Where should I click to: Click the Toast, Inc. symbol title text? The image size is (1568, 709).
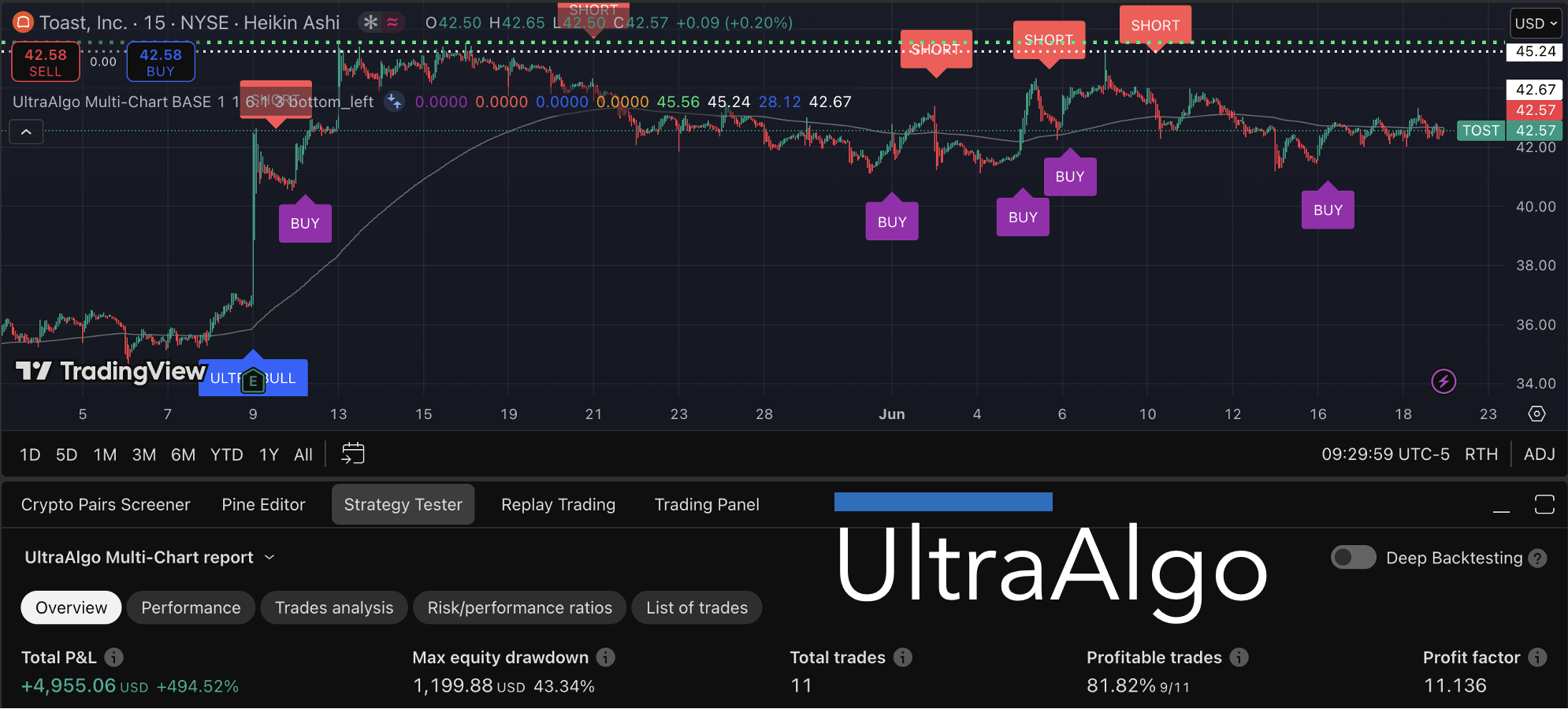click(x=83, y=23)
